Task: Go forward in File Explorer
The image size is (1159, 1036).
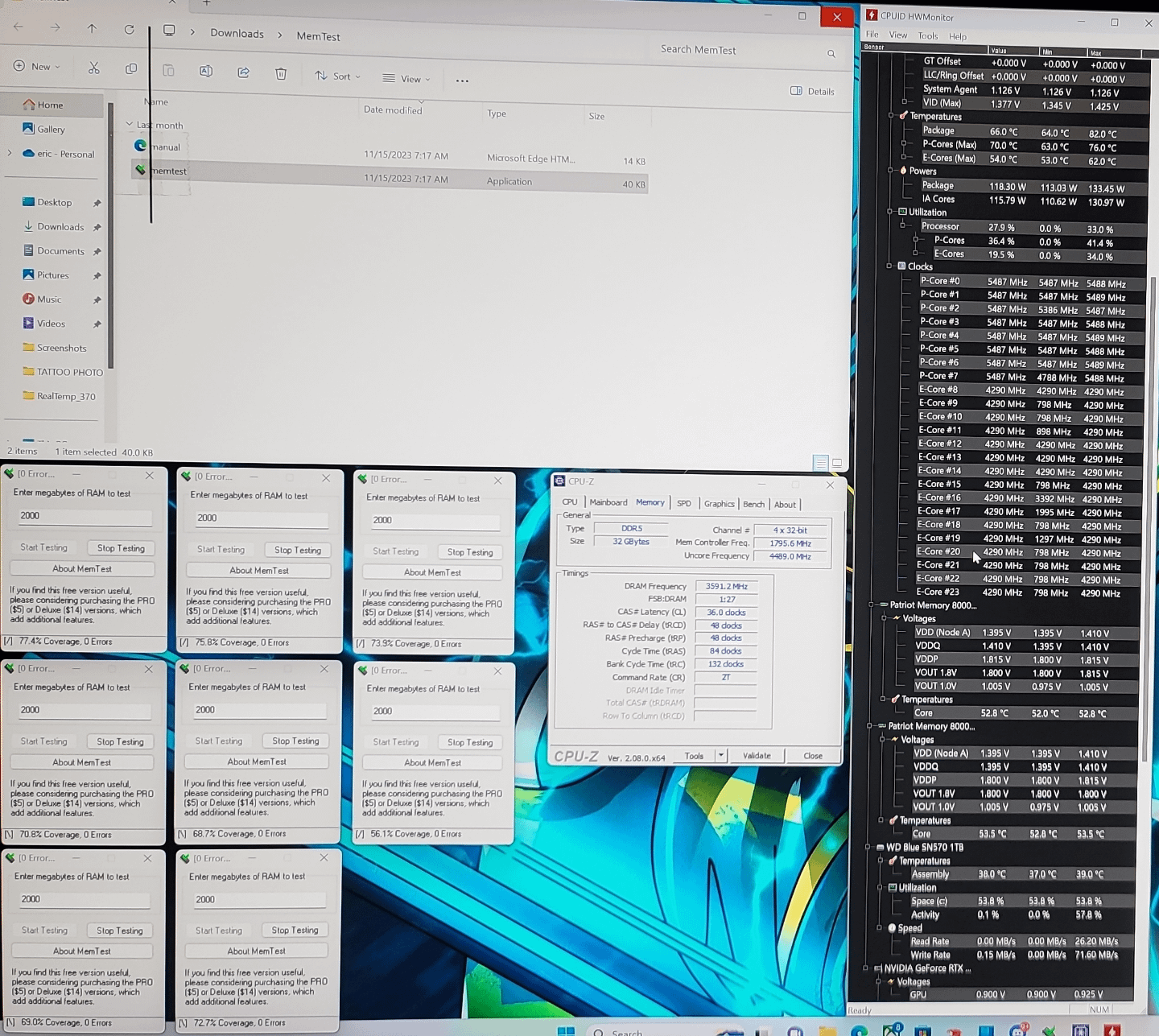Action: click(x=55, y=27)
